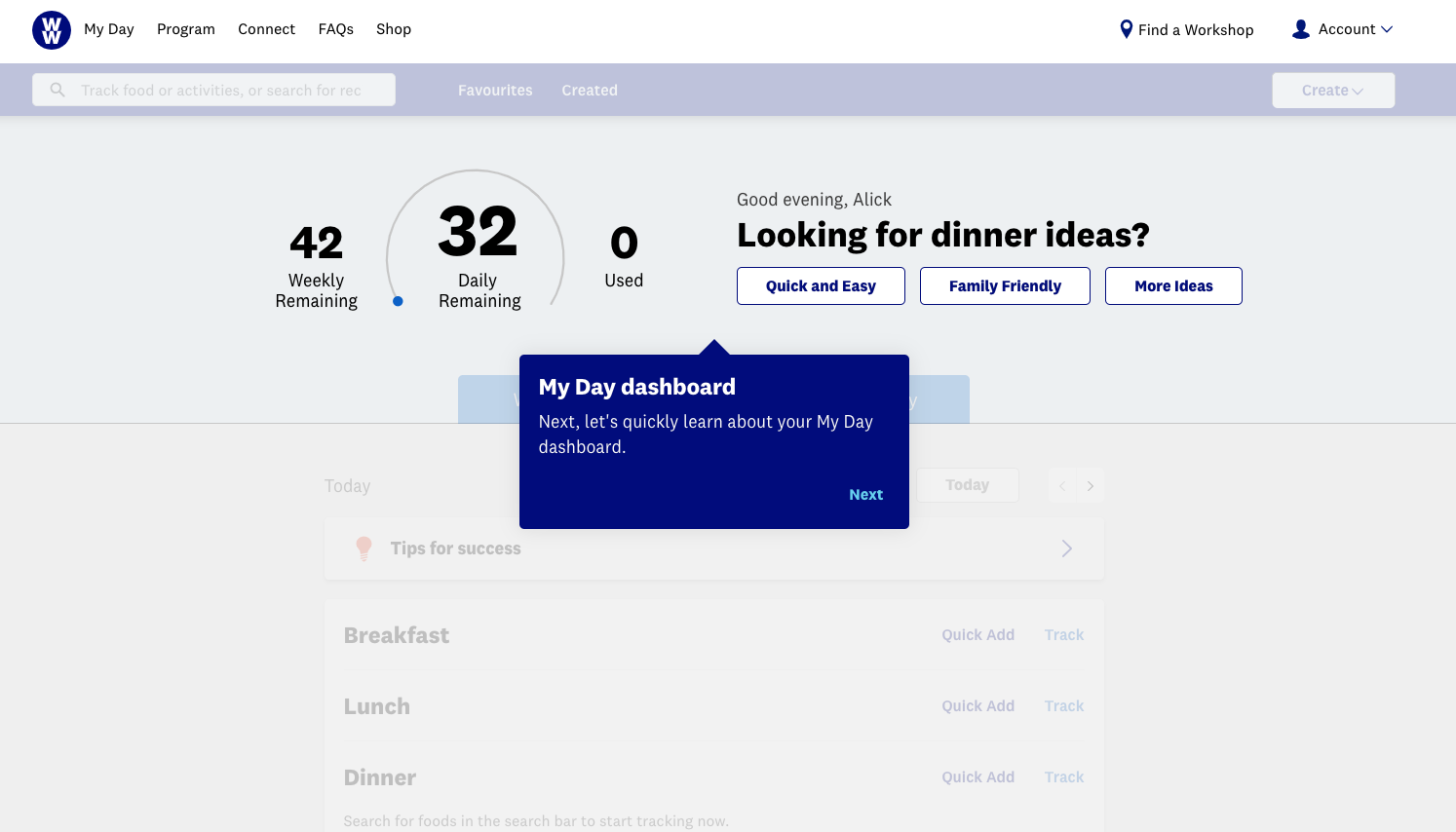Click the Find a Workshop pin icon
Viewport: 1456px width, 832px height.
click(1126, 29)
